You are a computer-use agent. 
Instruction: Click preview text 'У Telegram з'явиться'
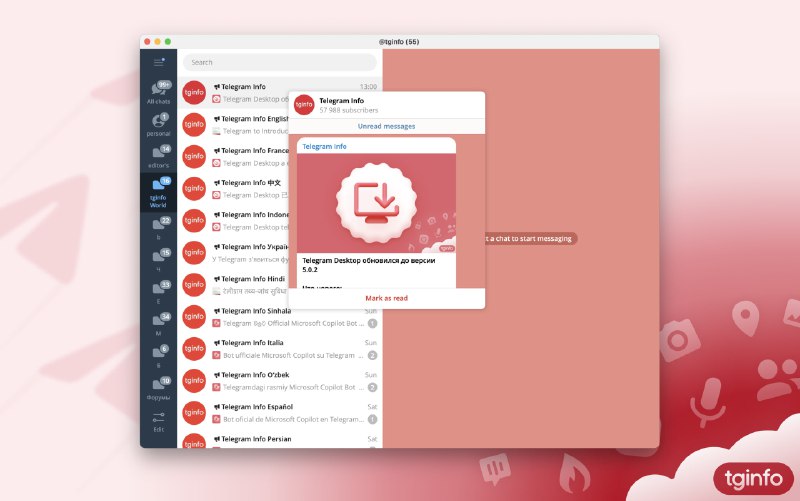pyautogui.click(x=251, y=259)
